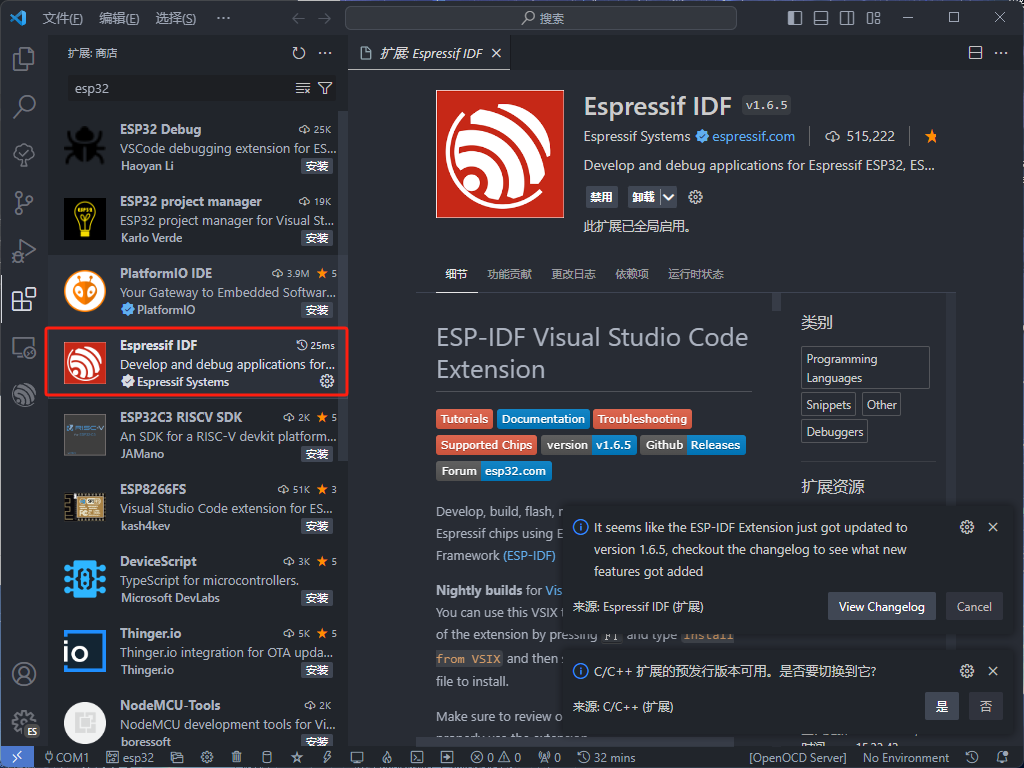1024x768 pixels.
Task: Click Cancel on the ESP-IDF notification
Action: click(x=974, y=607)
